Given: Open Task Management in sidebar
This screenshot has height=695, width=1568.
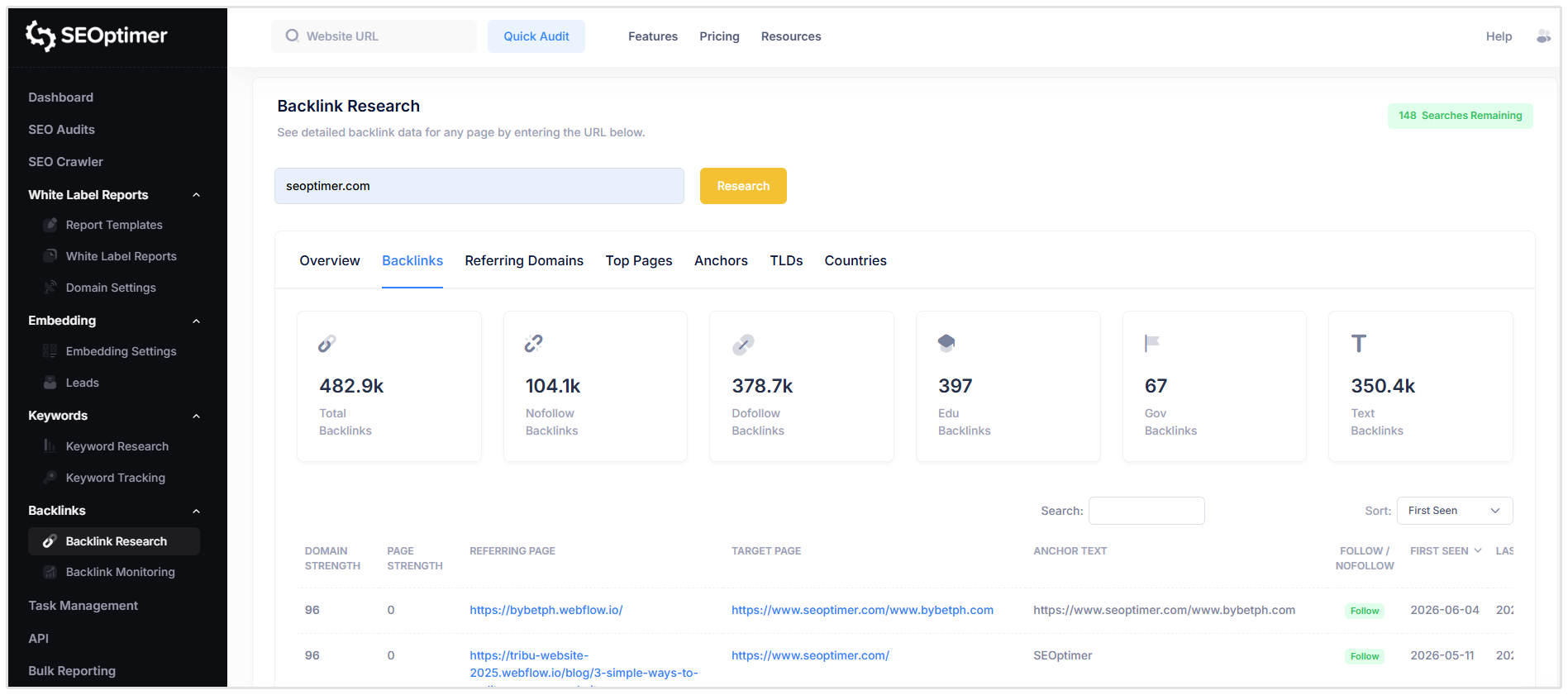Looking at the screenshot, I should tap(83, 606).
